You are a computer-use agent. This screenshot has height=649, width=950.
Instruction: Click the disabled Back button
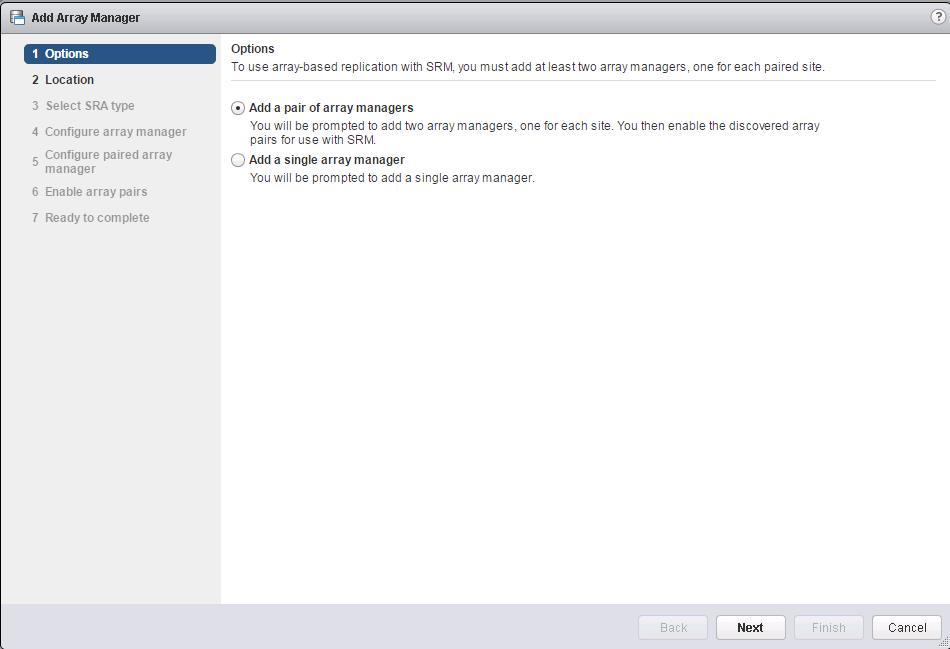673,627
